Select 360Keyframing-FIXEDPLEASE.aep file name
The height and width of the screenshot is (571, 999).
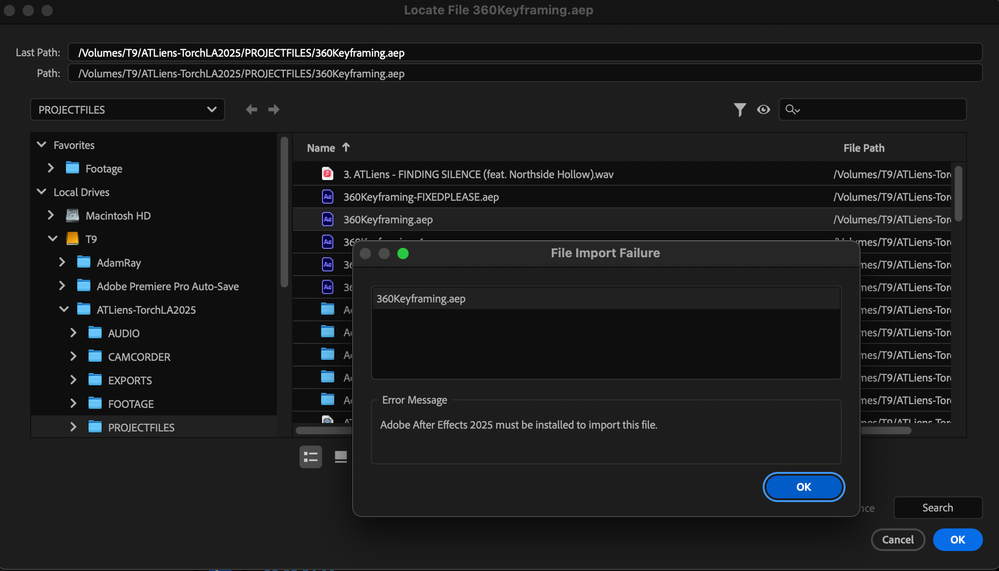click(x=421, y=197)
